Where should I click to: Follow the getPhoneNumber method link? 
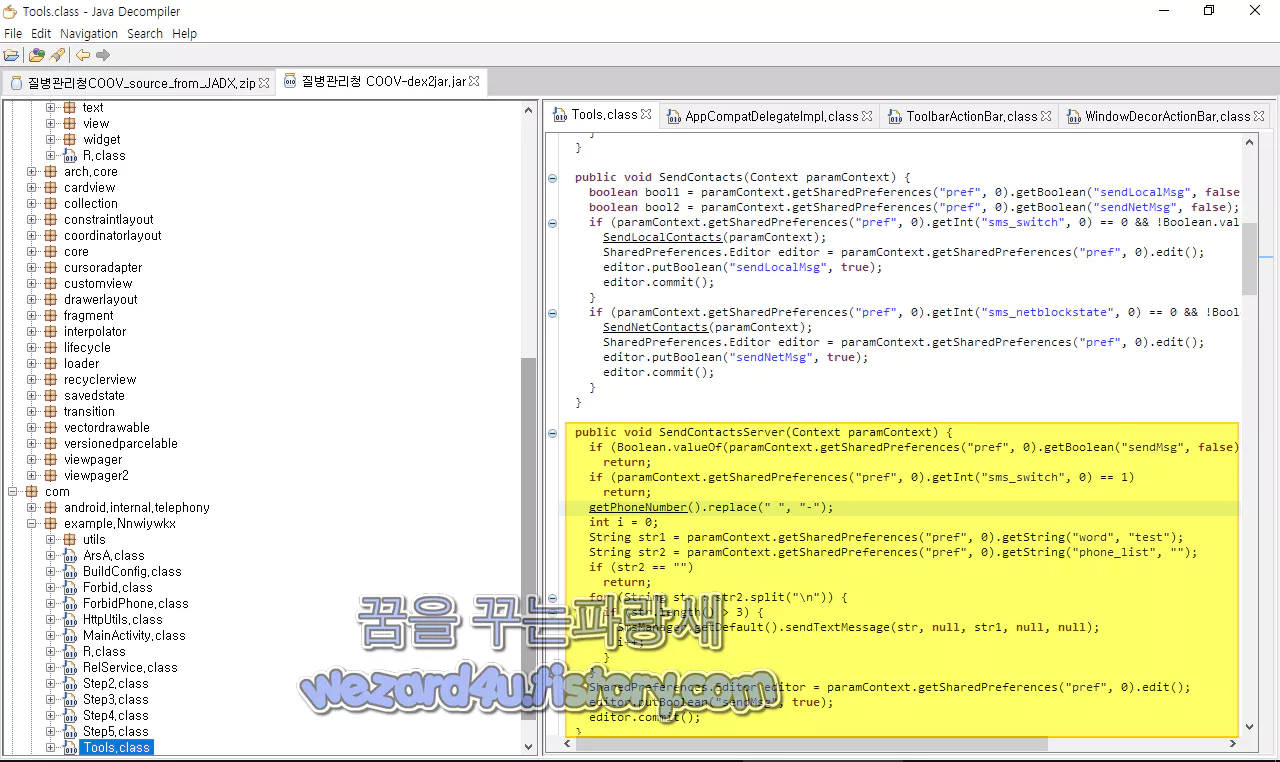click(x=638, y=508)
